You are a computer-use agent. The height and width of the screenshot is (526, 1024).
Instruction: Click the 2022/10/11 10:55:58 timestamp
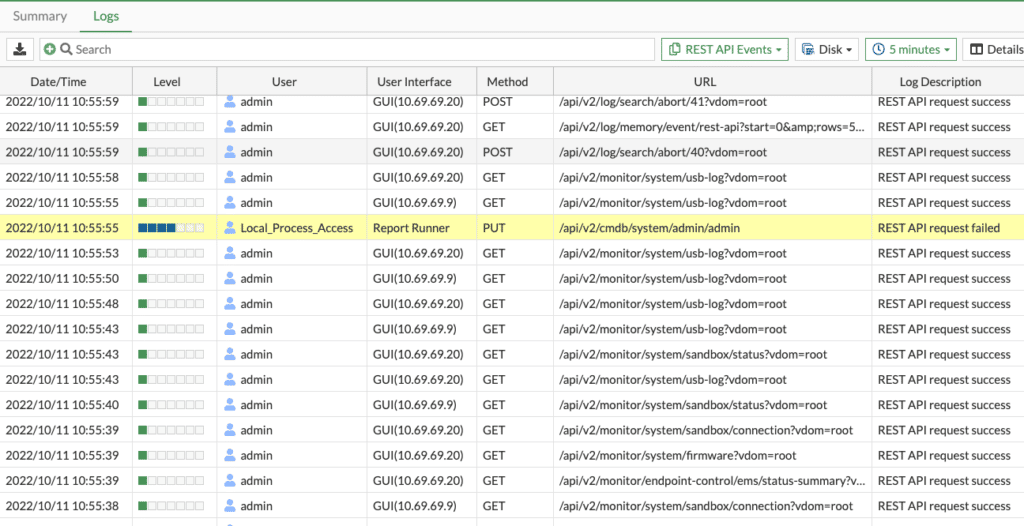click(x=62, y=177)
